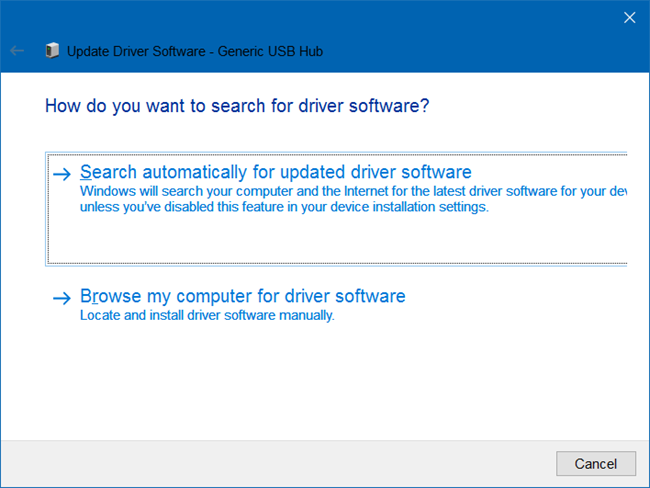Click 'Locate and install driver software manually' text
This screenshot has width=650, height=488.
(206, 315)
